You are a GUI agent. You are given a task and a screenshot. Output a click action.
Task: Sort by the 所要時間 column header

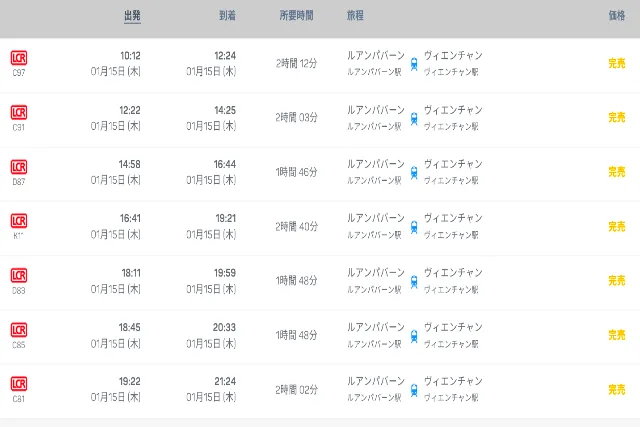[296, 16]
